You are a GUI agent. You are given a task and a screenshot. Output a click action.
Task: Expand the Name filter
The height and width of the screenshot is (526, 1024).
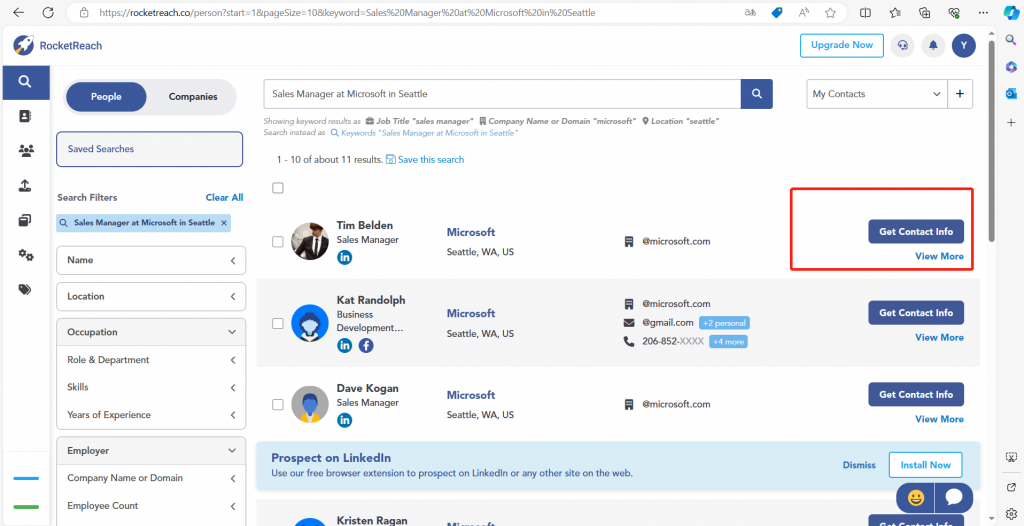[151, 260]
